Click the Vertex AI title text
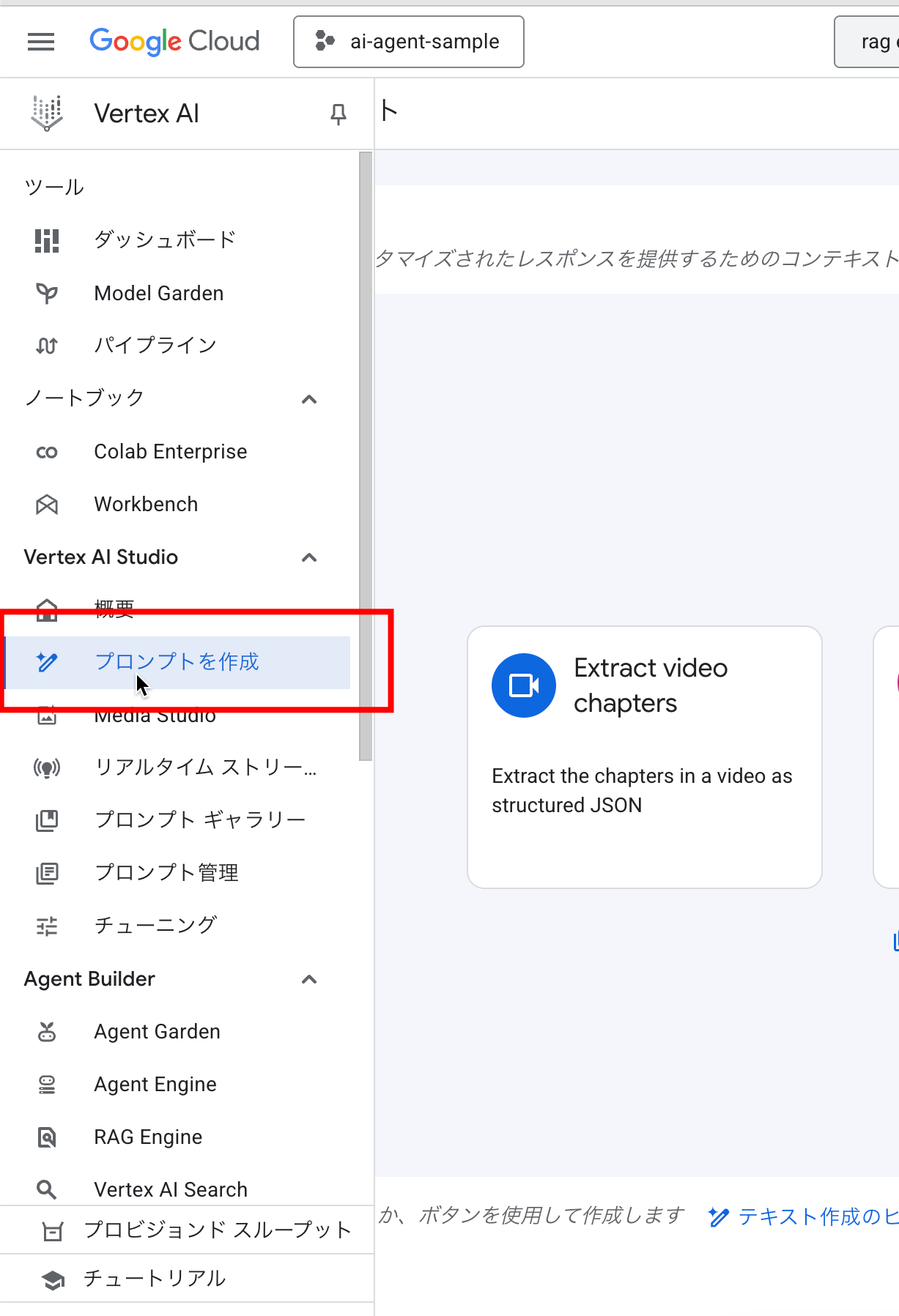Image resolution: width=899 pixels, height=1316 pixels. 147,114
